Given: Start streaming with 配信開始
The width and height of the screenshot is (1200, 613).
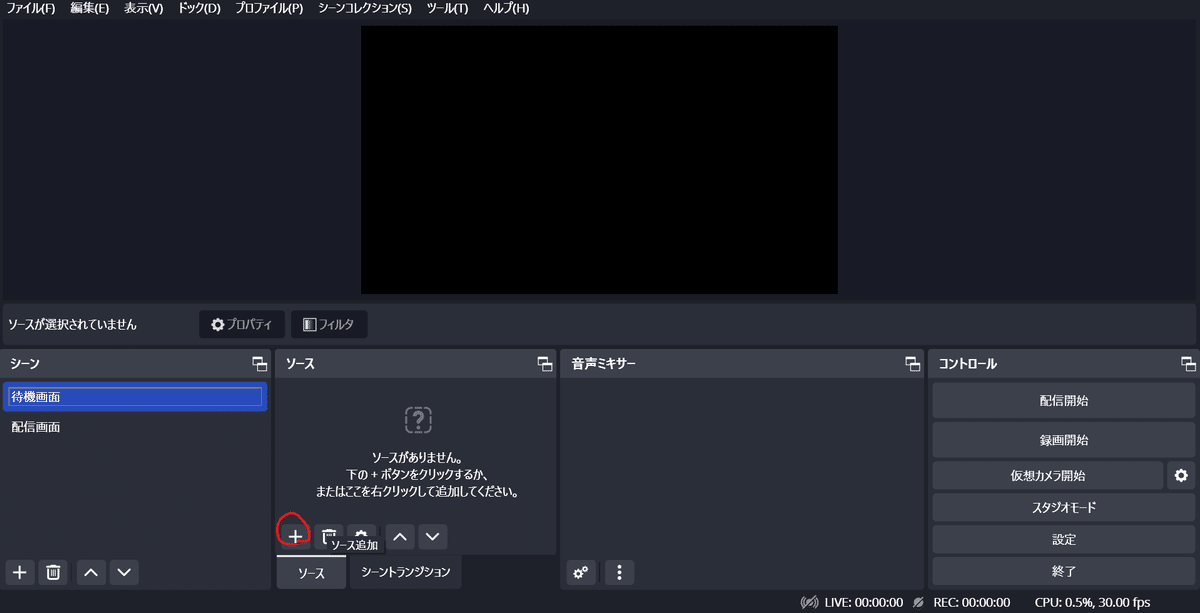Looking at the screenshot, I should point(1064,400).
